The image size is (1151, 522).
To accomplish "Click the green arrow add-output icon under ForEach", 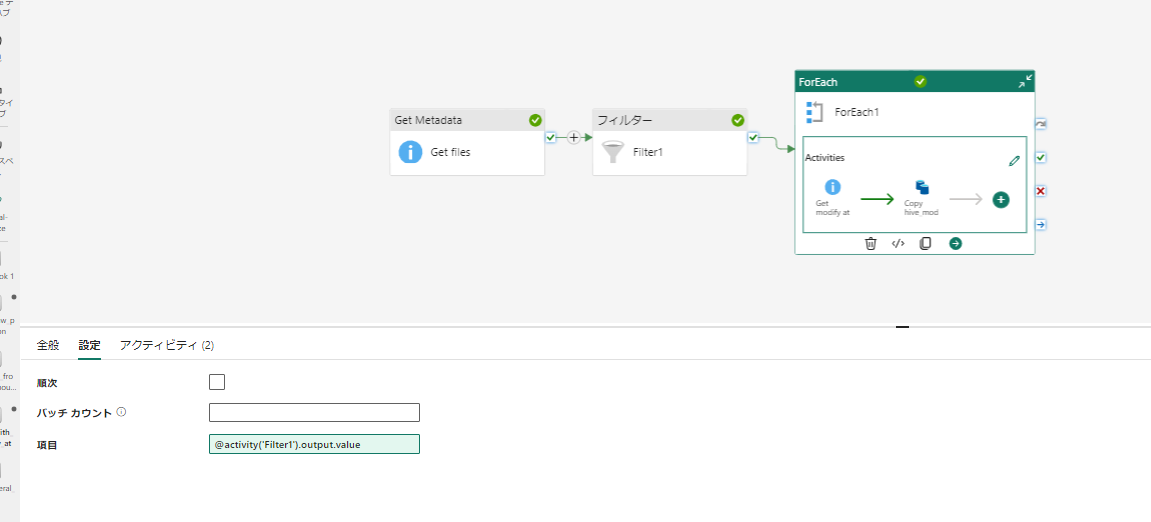I will [x=955, y=244].
